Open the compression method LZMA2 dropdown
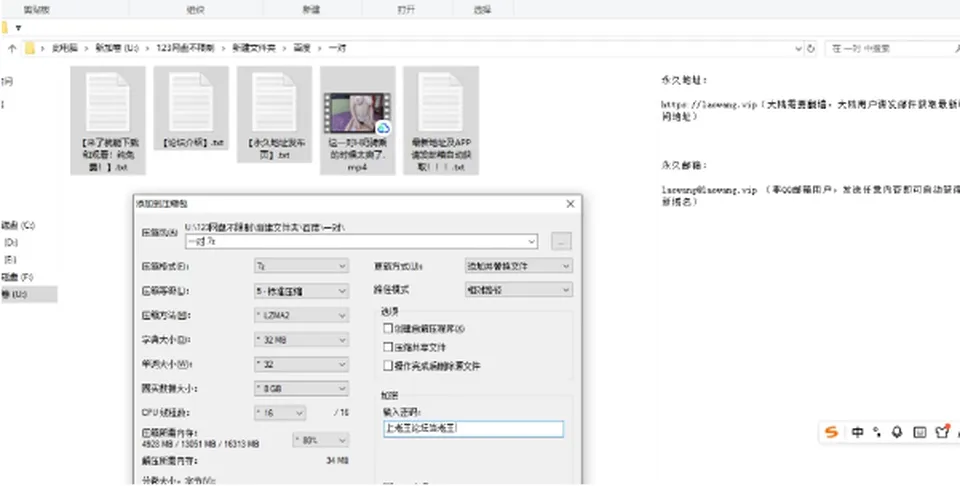Screen dimensions: 960x486 (x=301, y=316)
